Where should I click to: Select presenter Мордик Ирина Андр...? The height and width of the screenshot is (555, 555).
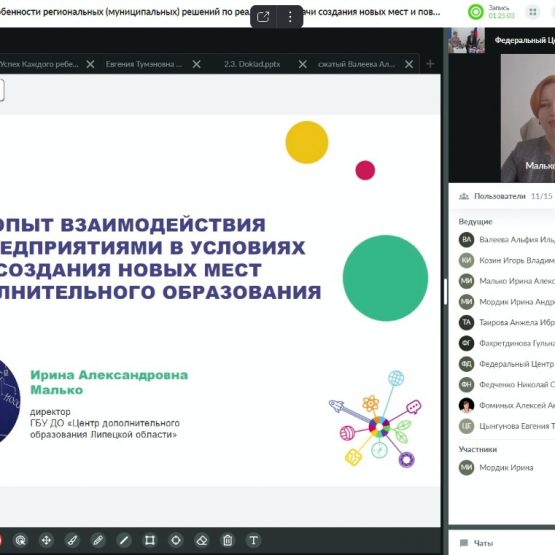507,302
